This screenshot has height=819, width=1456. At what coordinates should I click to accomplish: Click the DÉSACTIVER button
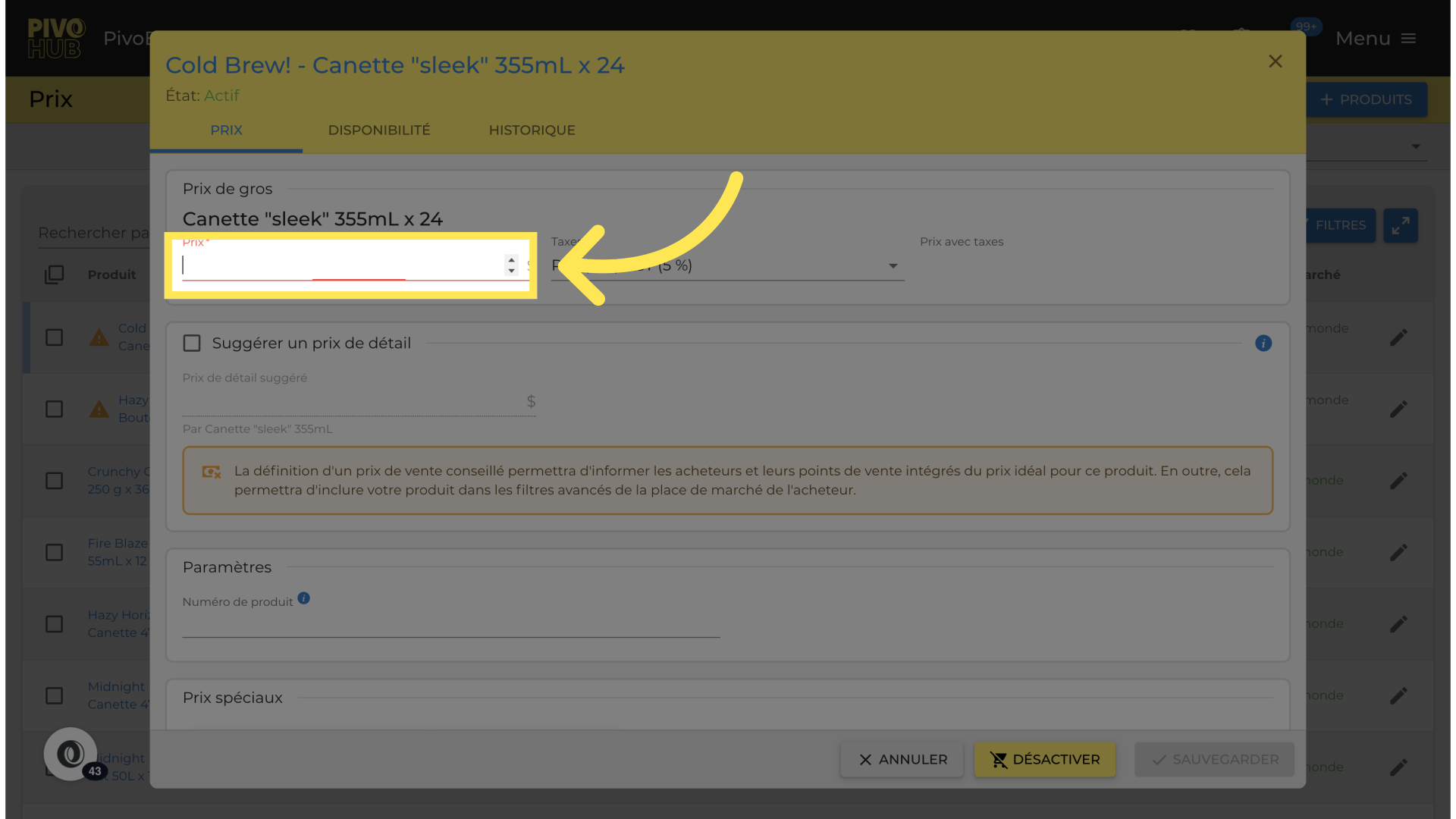click(x=1044, y=760)
